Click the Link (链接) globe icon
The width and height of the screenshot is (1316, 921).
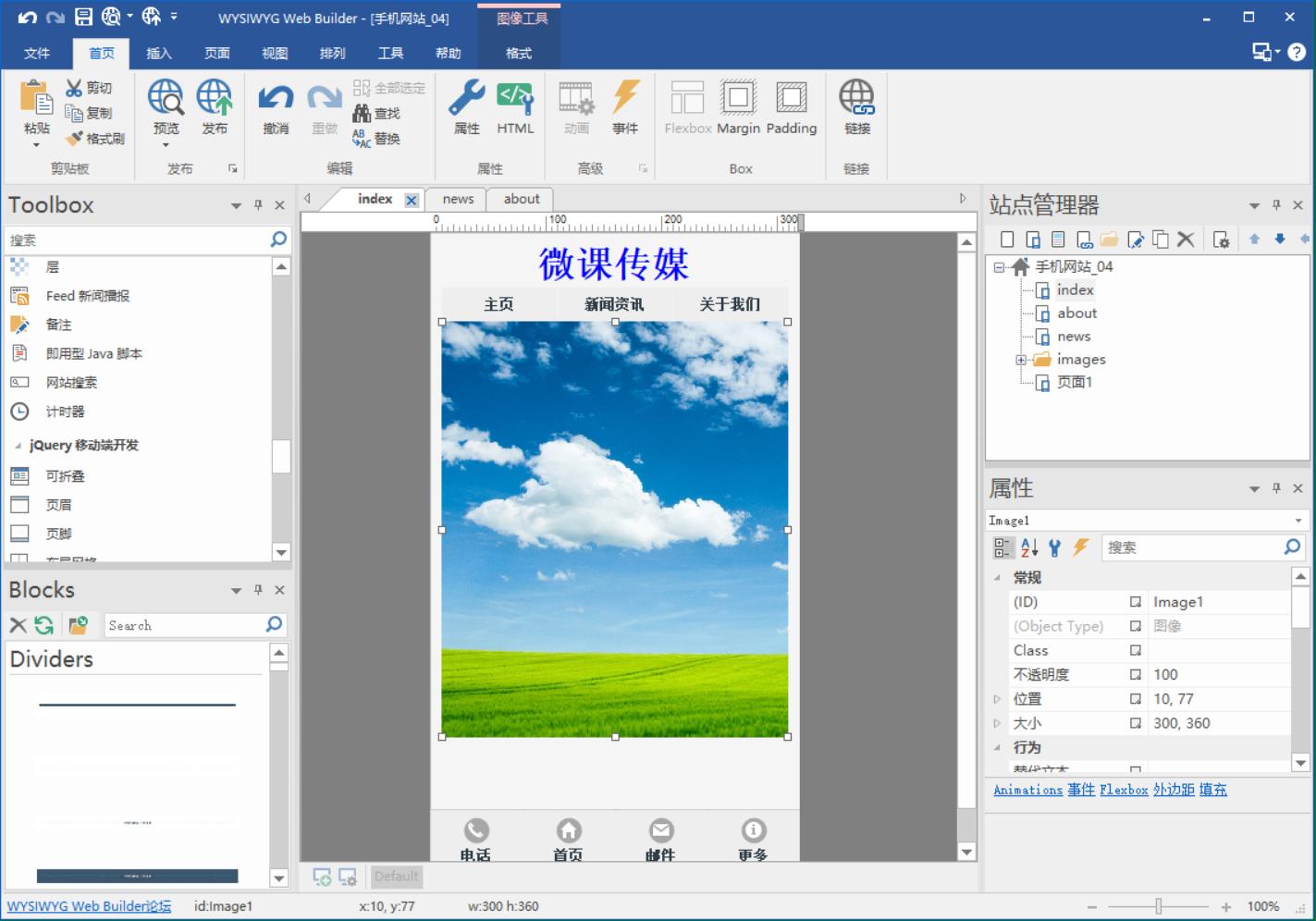coord(856,99)
